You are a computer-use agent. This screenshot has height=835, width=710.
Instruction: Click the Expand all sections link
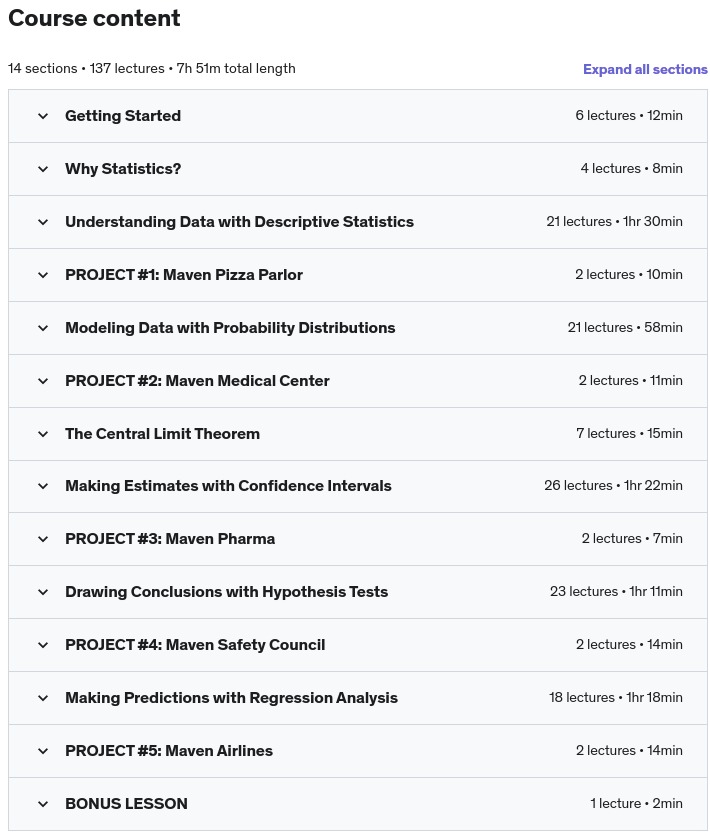click(x=645, y=69)
